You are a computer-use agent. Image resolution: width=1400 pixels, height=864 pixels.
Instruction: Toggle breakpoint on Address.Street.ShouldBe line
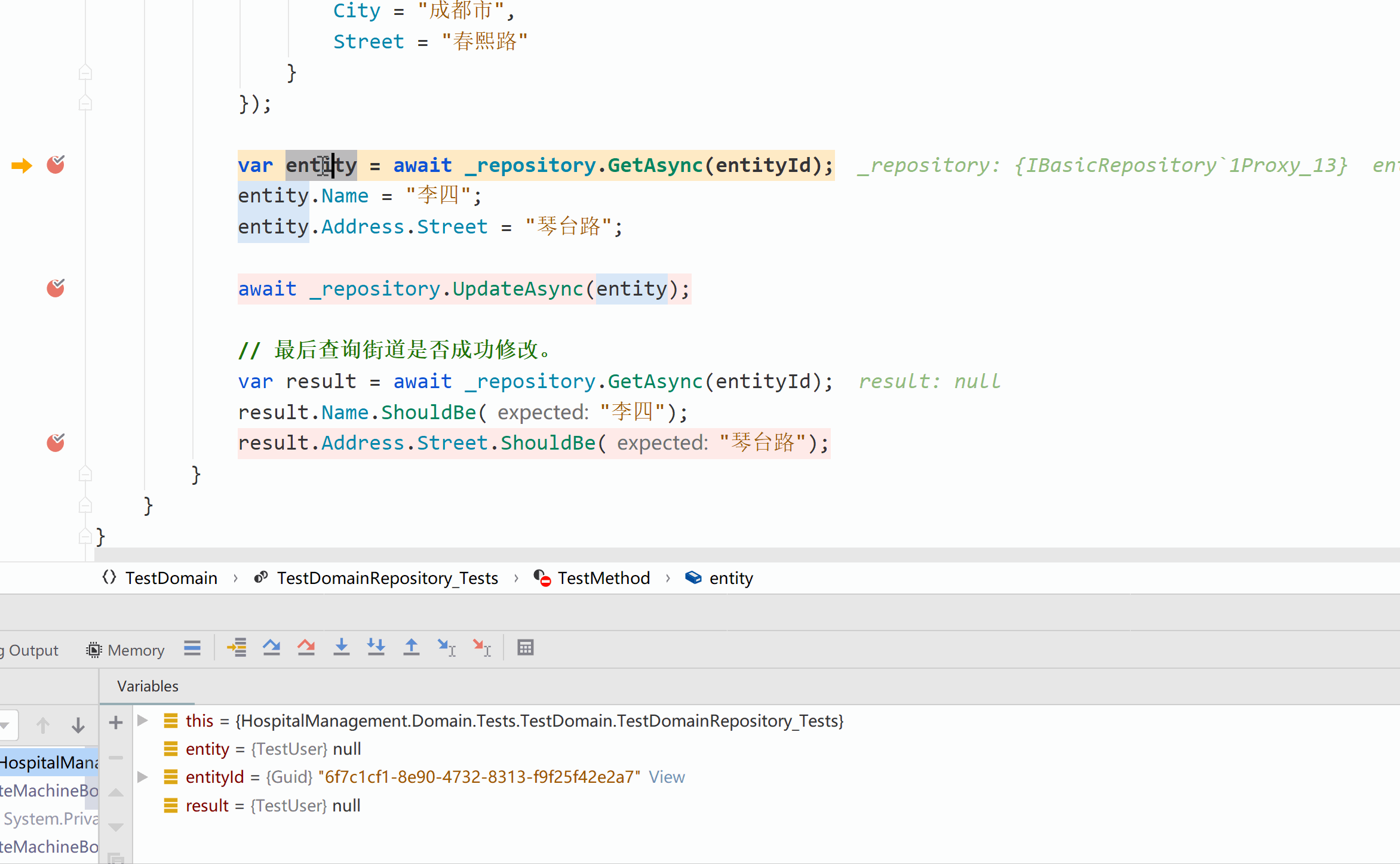[56, 444]
